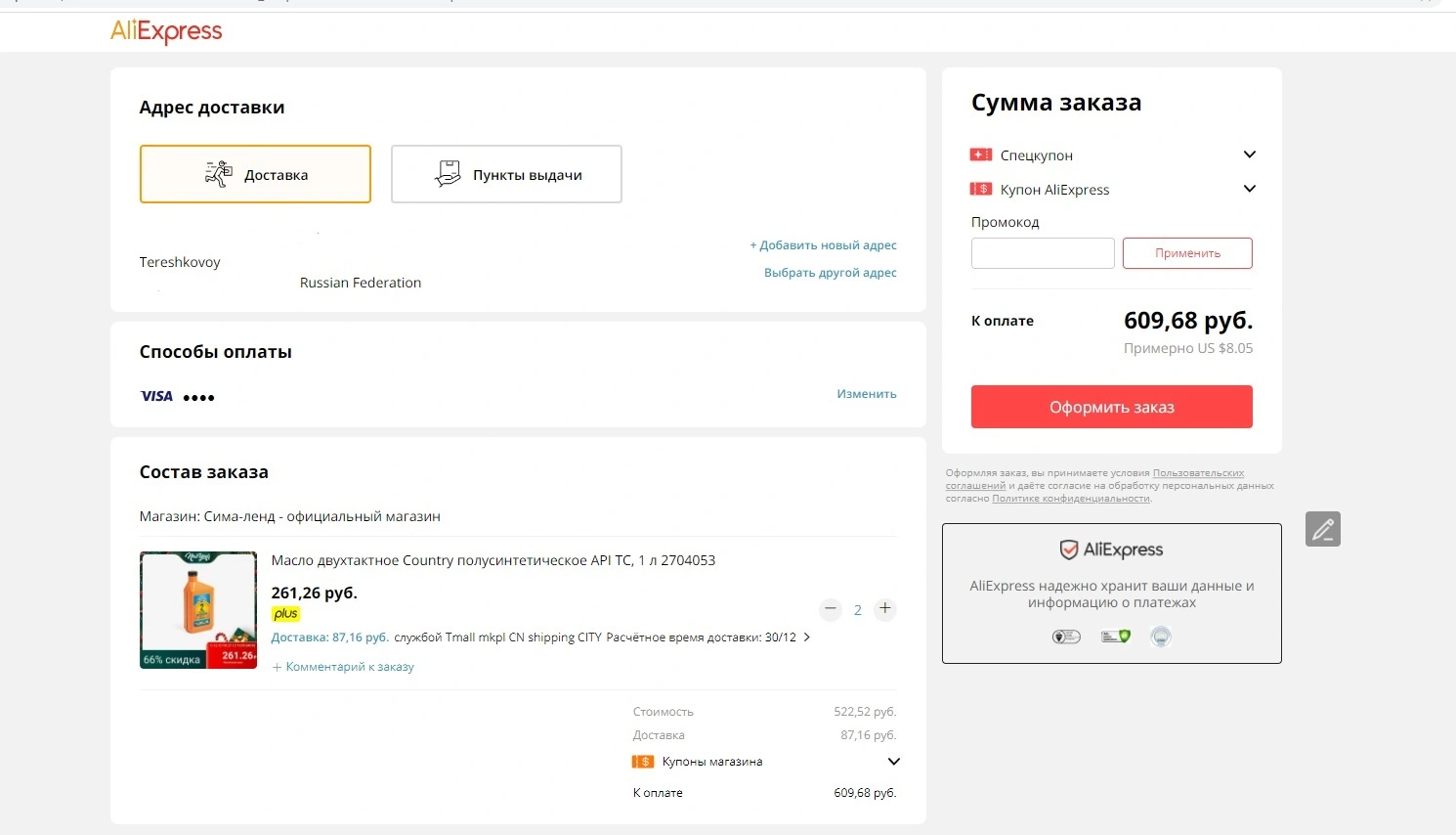Click the approximate price Примерно US $8.05
Image resolution: width=1456 pixels, height=835 pixels.
1188,348
